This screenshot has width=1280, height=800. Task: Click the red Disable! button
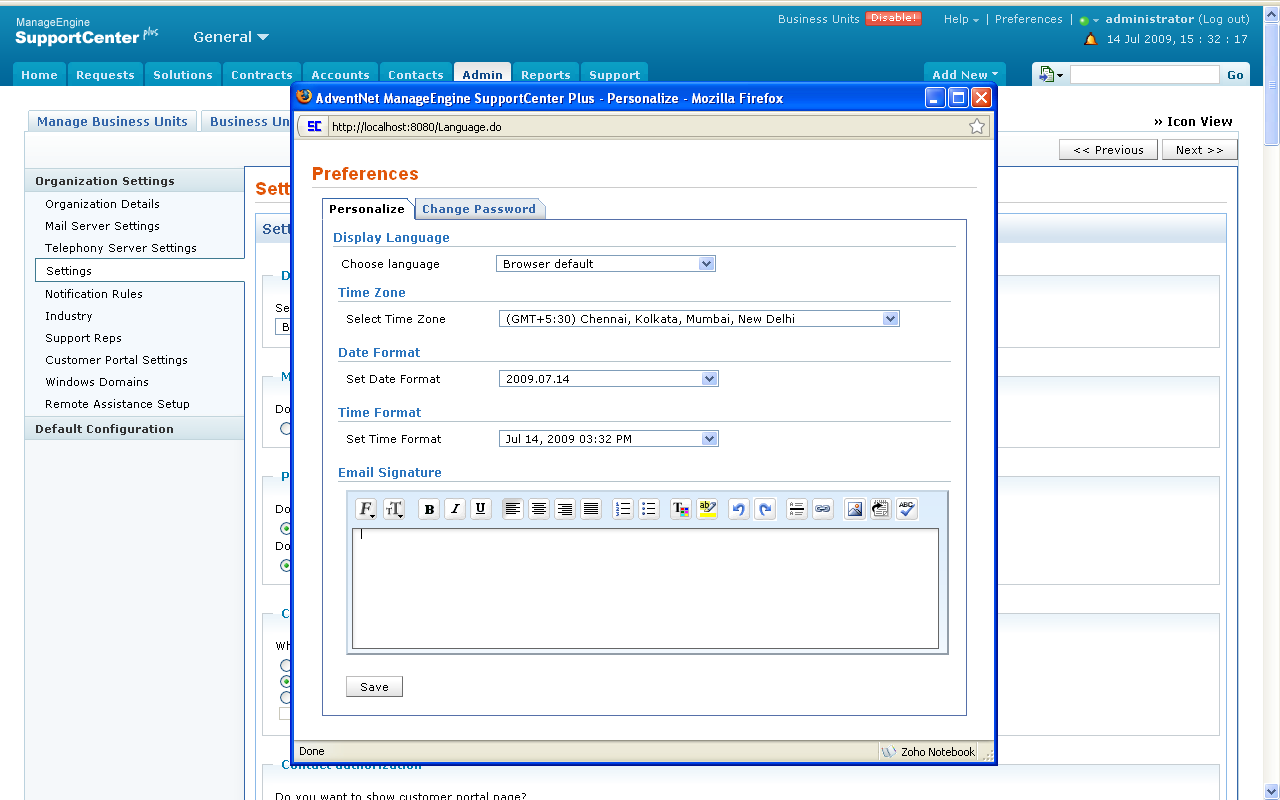tap(893, 18)
